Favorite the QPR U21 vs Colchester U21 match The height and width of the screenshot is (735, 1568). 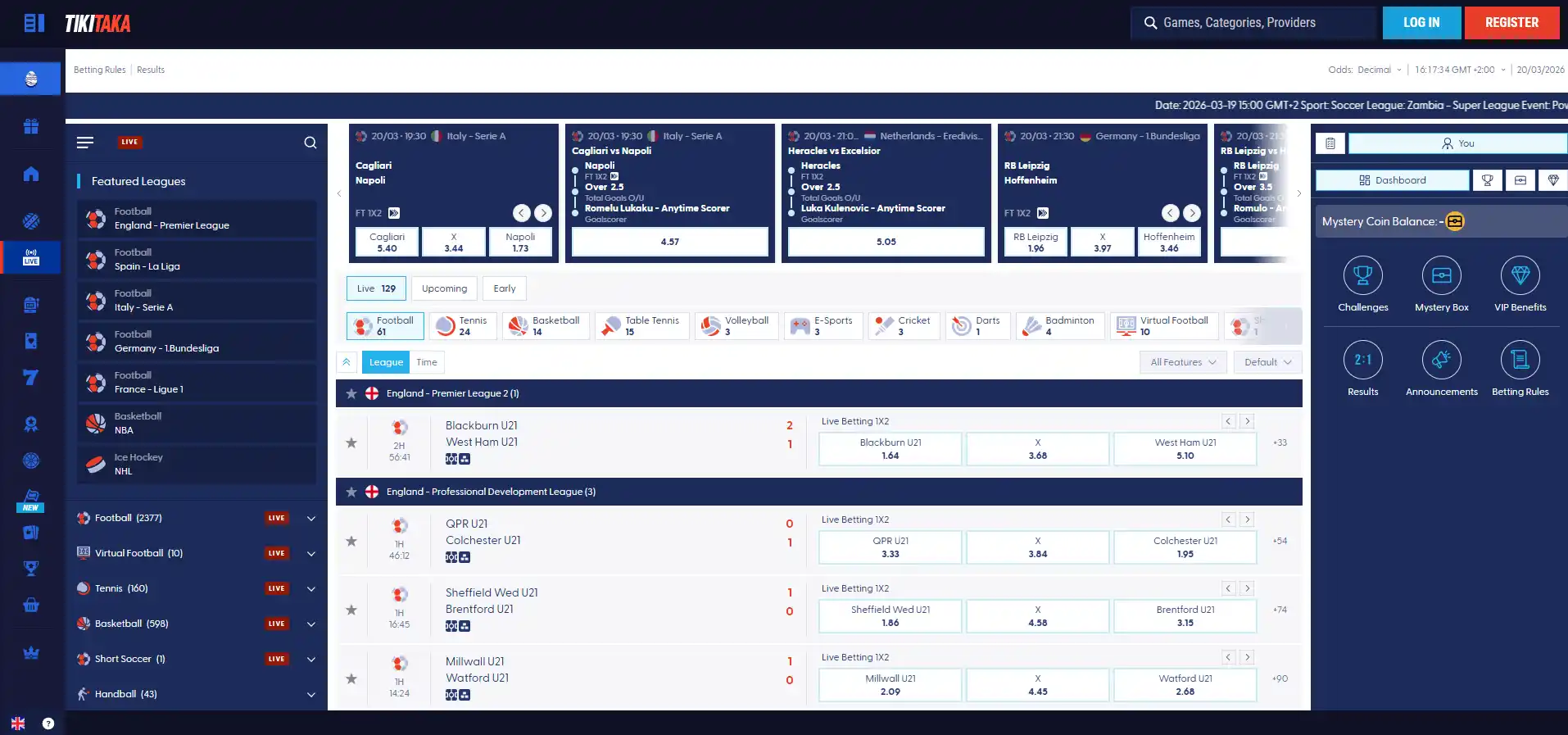click(x=351, y=541)
